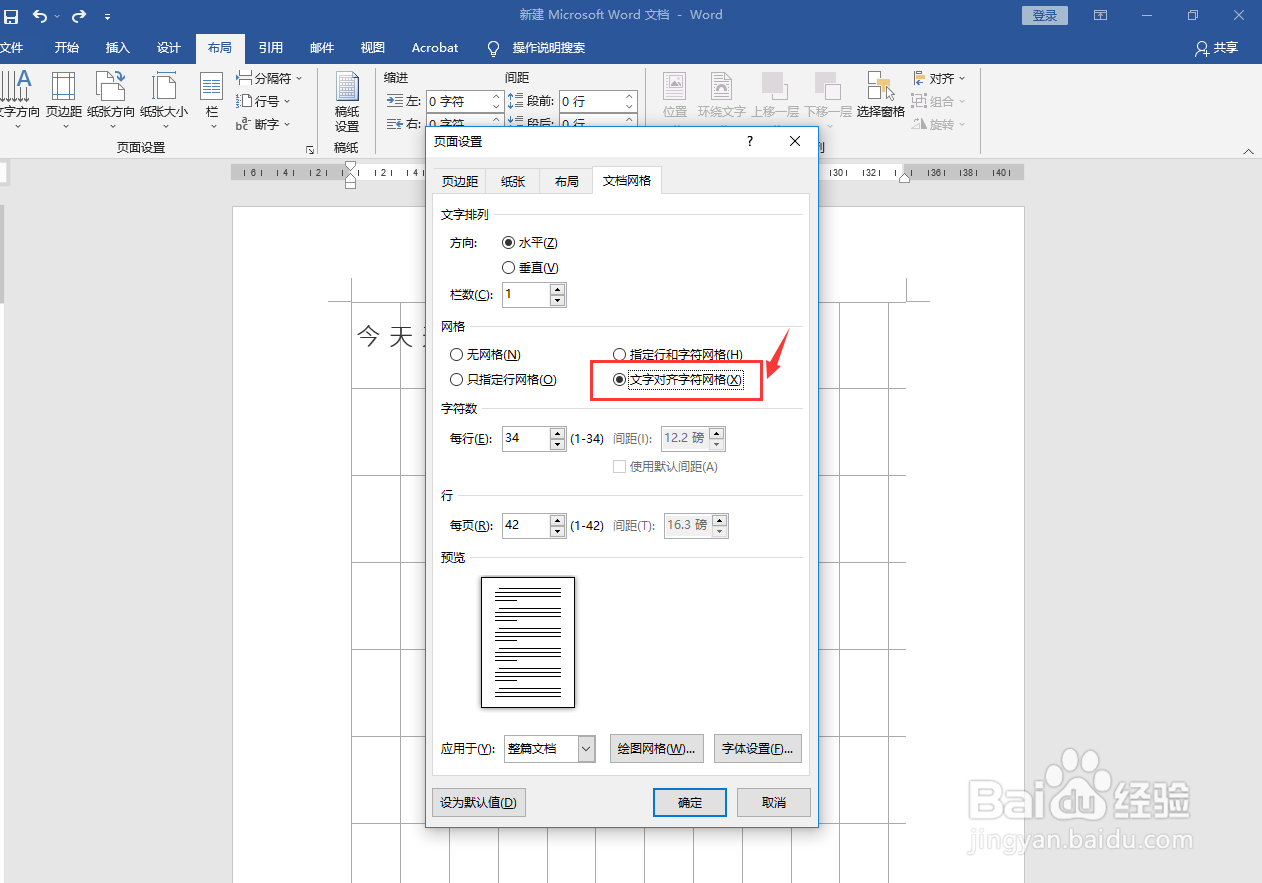Click the page setup dialog help icon
This screenshot has height=883, width=1262.
tap(750, 142)
